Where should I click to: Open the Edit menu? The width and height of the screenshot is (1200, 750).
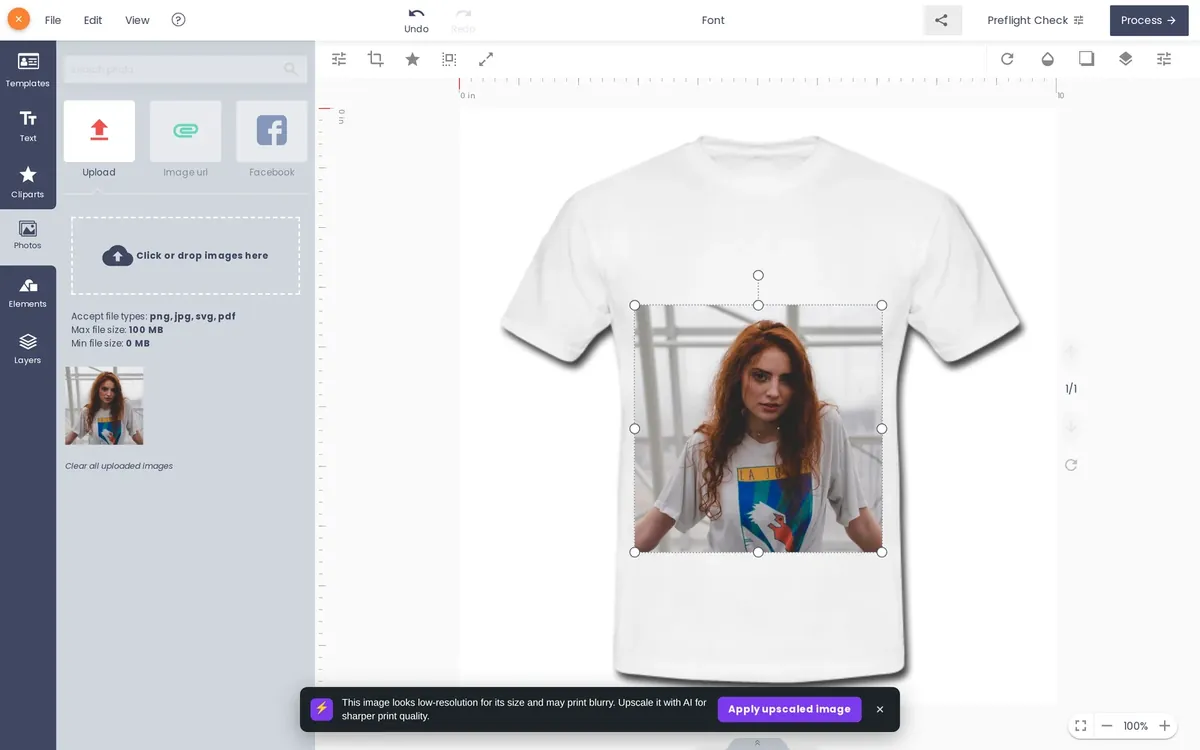pos(93,20)
